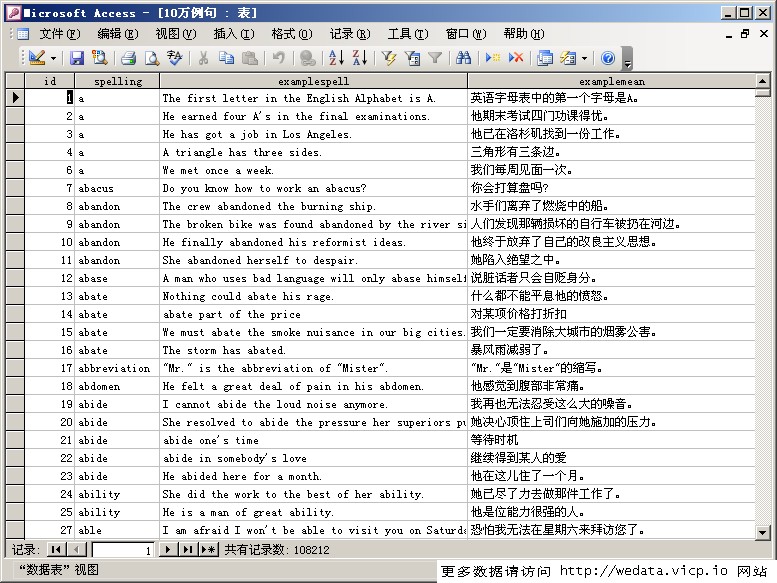The image size is (777, 583).
Task: Paste from clipboard icon
Action: (250, 58)
